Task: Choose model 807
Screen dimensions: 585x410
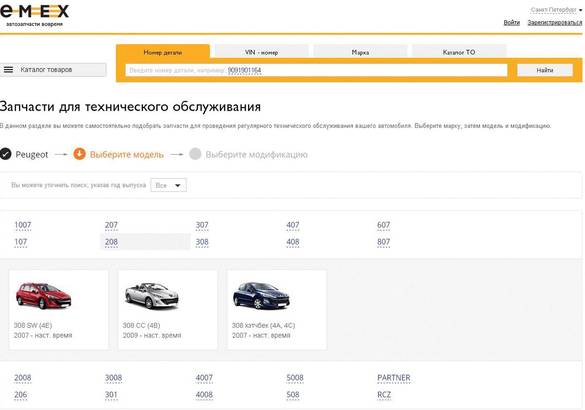Action: [x=384, y=242]
